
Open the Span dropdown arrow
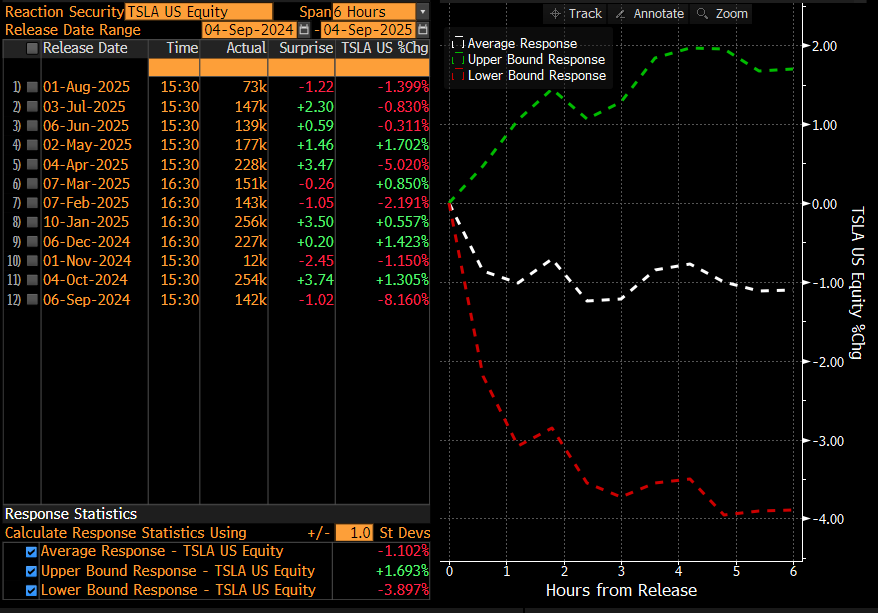[x=423, y=12]
